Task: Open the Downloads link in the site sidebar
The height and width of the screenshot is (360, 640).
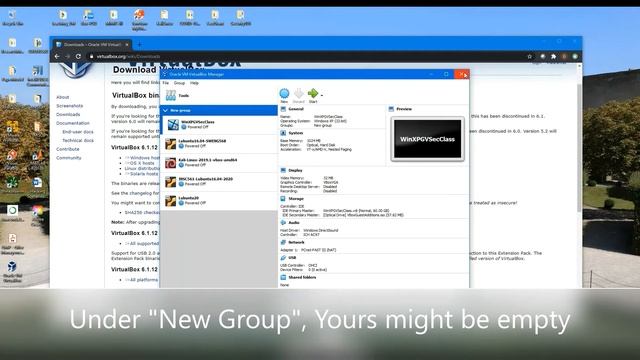Action: [x=68, y=114]
